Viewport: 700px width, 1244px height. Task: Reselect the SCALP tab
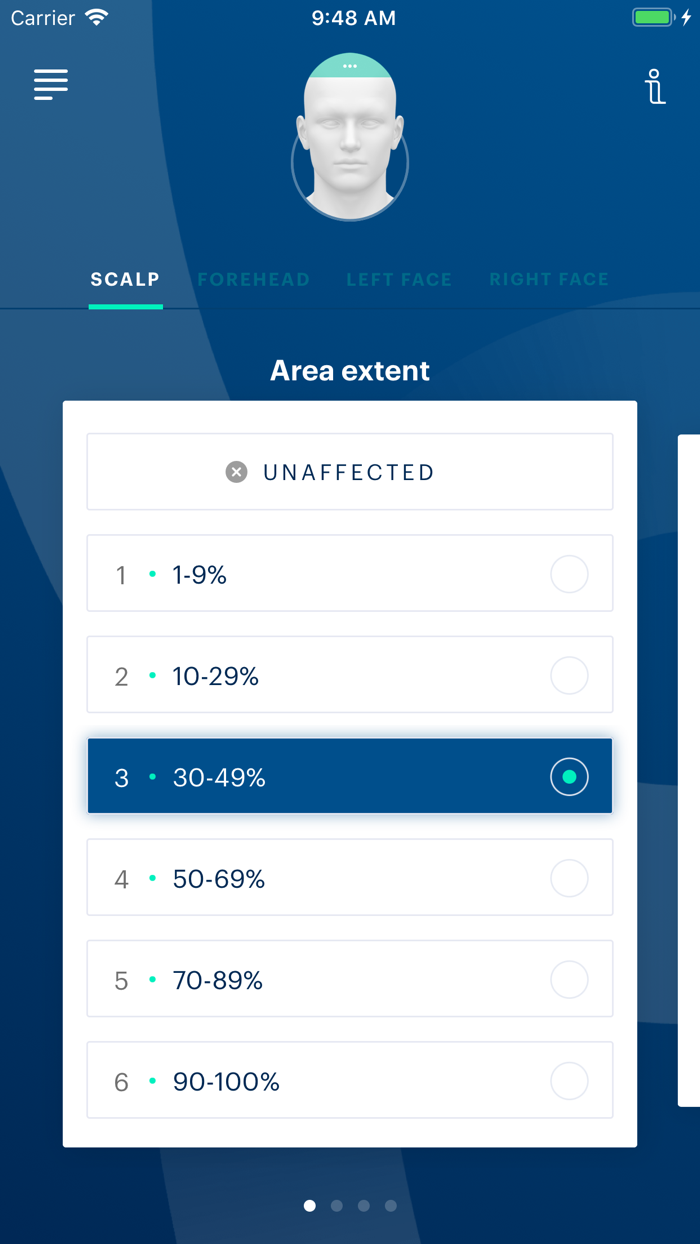125,280
